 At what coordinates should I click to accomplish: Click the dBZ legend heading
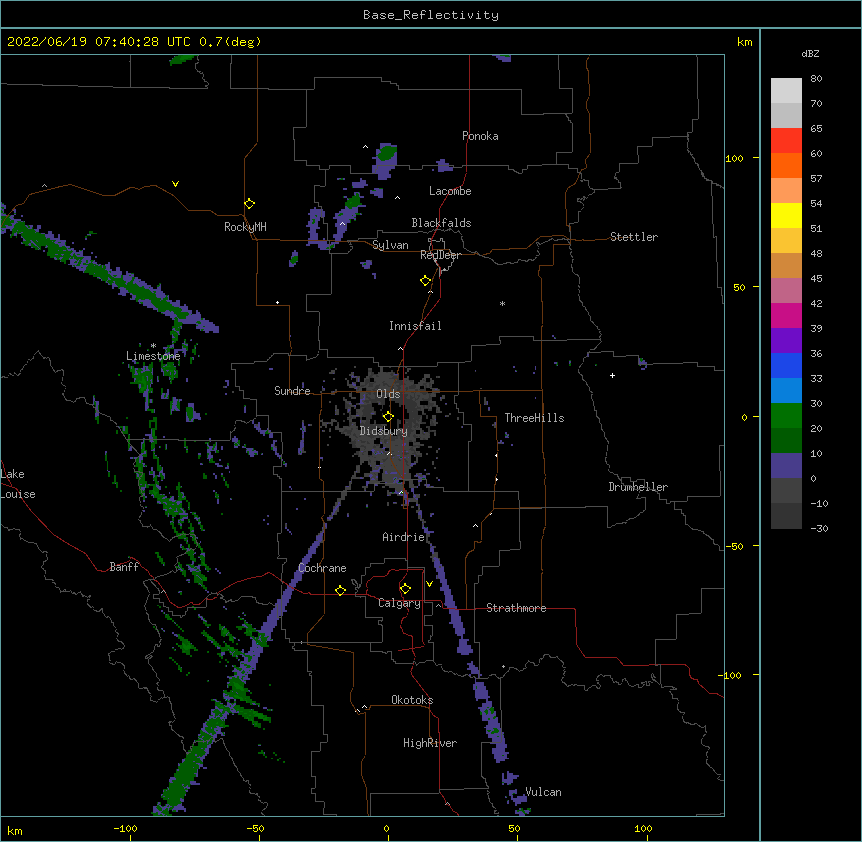click(x=810, y=53)
